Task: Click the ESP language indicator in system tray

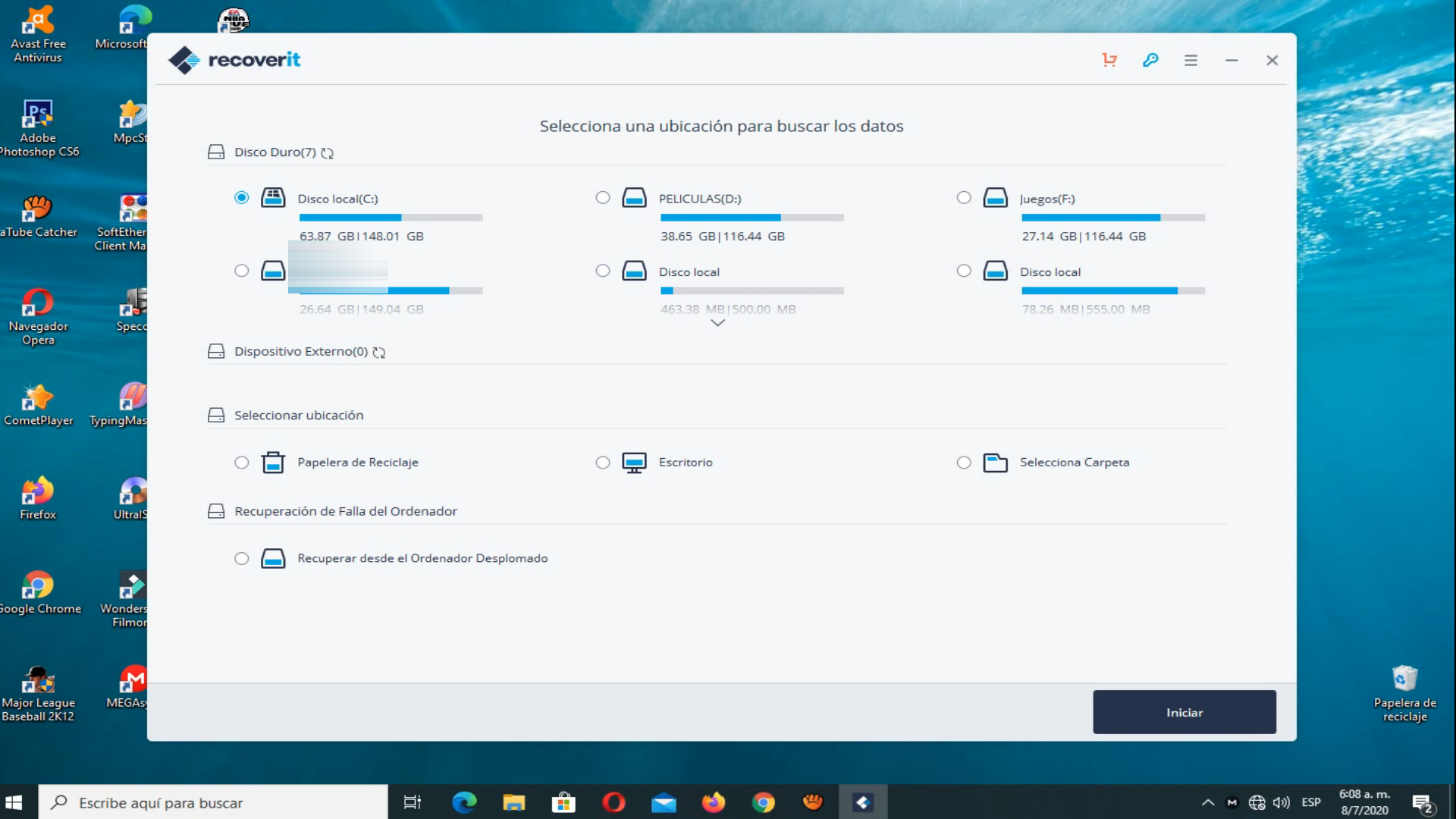Action: coord(1313,802)
